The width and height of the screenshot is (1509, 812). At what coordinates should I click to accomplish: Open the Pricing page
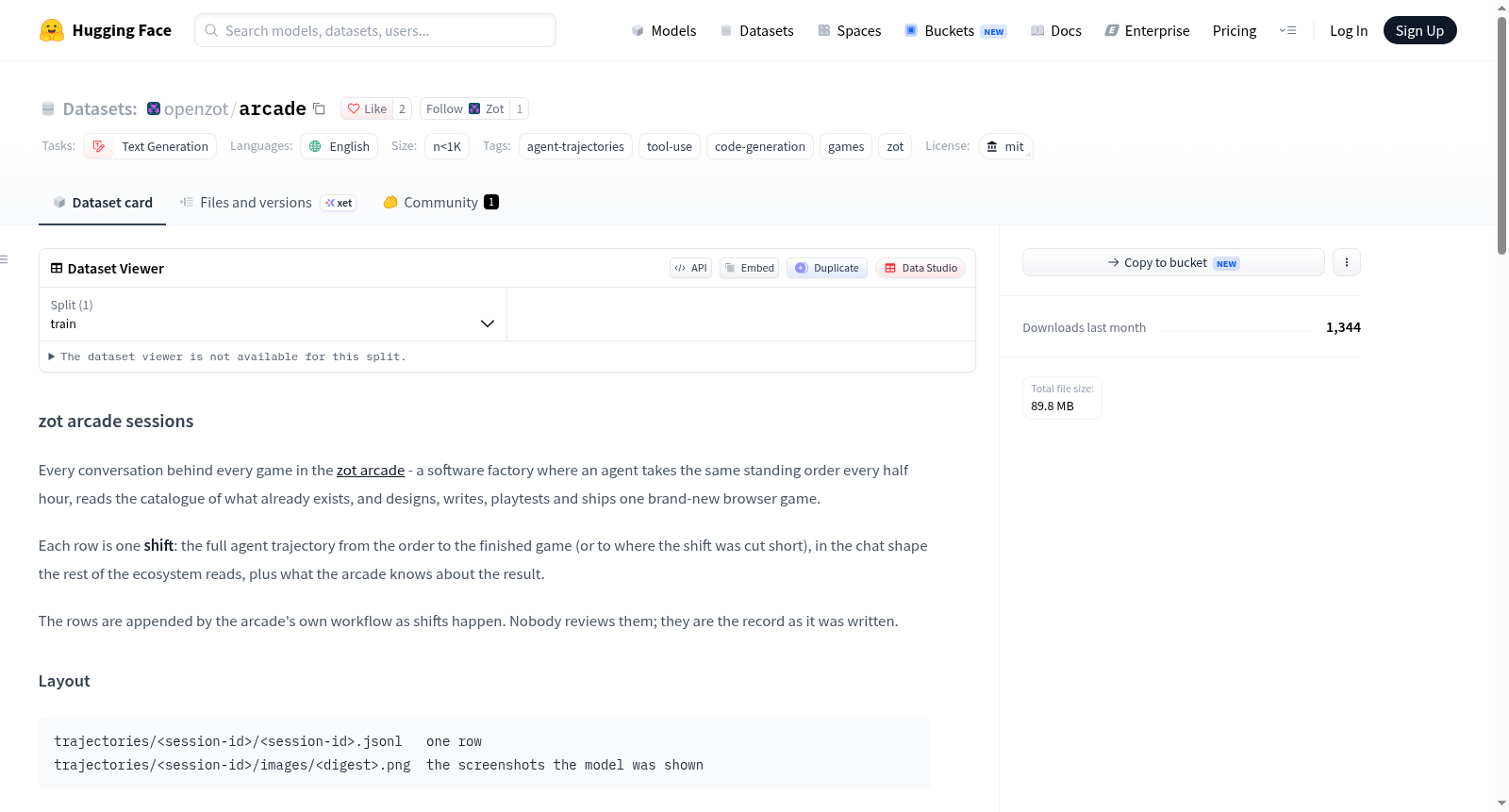click(1235, 30)
